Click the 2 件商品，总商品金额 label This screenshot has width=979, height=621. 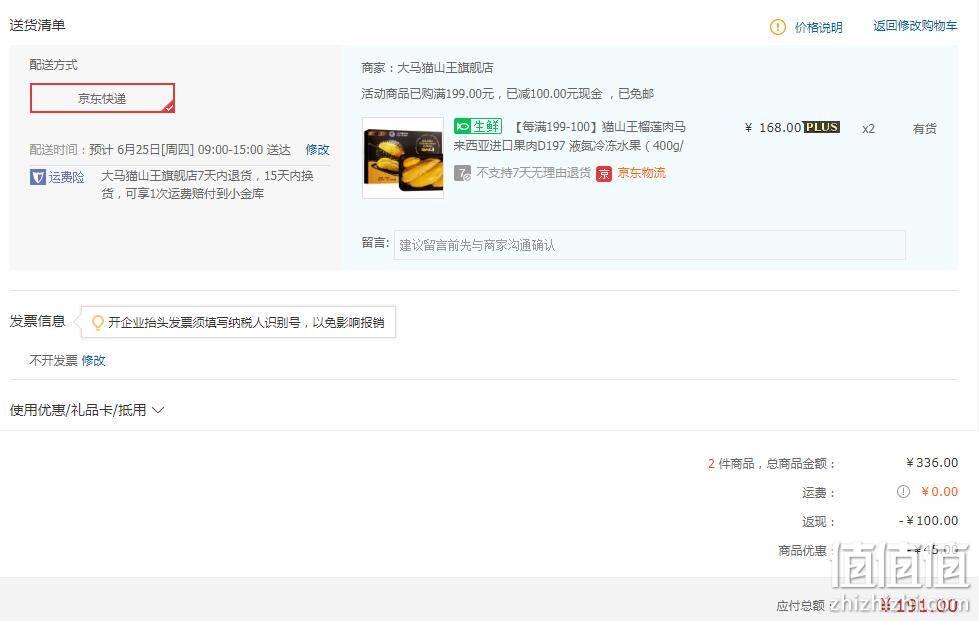pos(771,463)
